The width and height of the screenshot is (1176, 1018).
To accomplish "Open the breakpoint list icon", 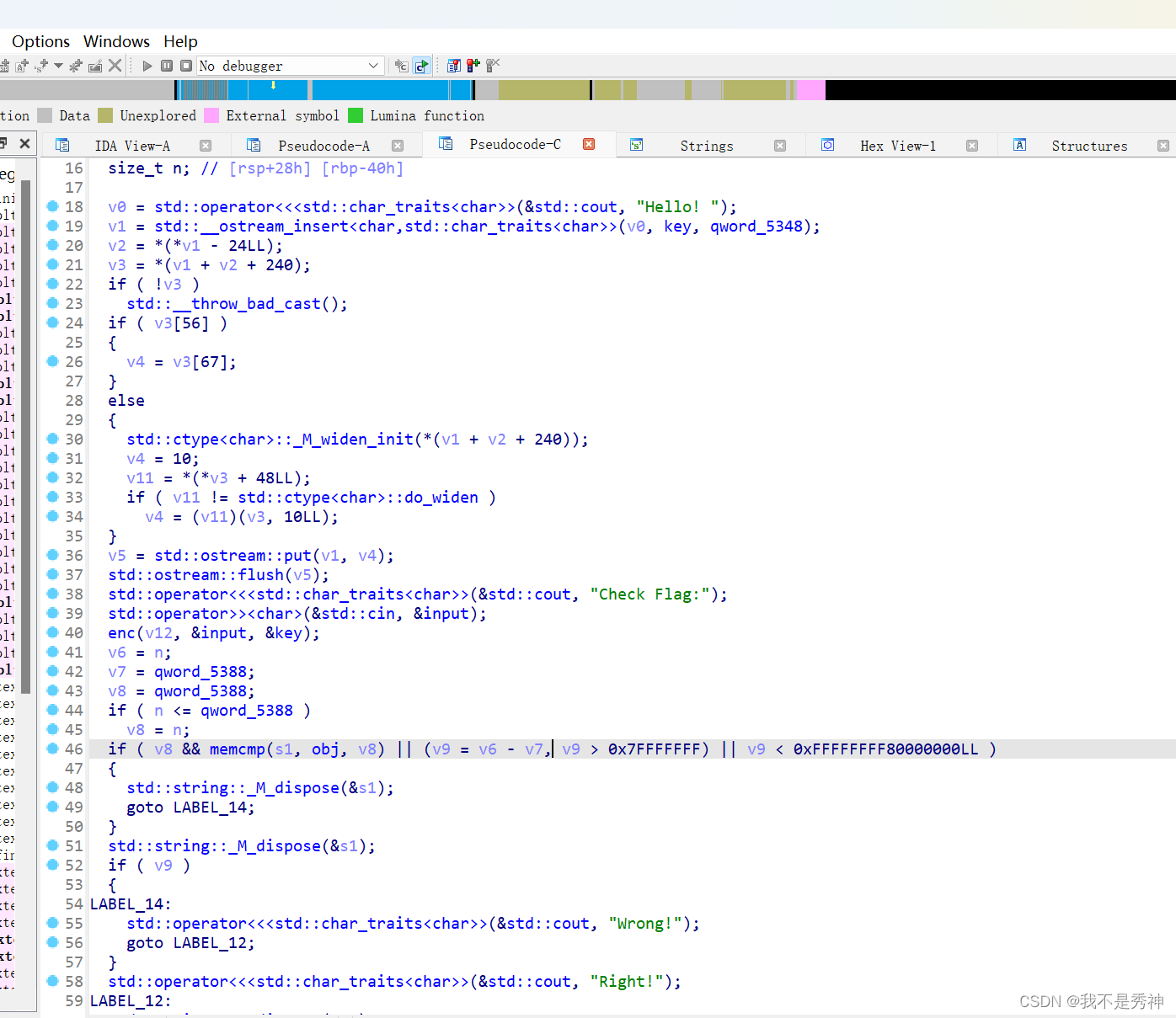I will (x=454, y=66).
